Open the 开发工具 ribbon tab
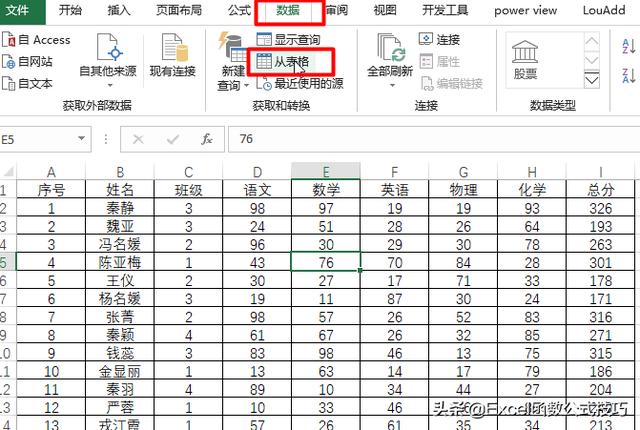This screenshot has width=640, height=430. [x=445, y=10]
